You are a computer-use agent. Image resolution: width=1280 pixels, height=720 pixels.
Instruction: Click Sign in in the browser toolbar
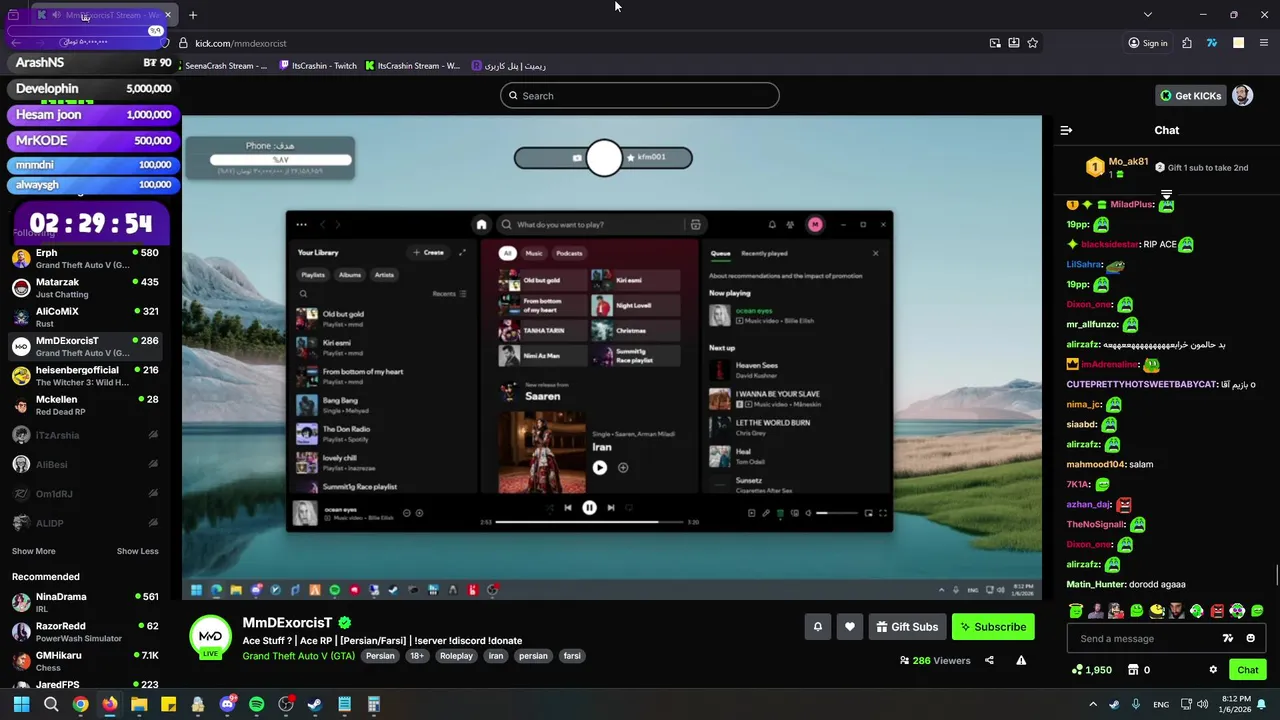point(1148,43)
